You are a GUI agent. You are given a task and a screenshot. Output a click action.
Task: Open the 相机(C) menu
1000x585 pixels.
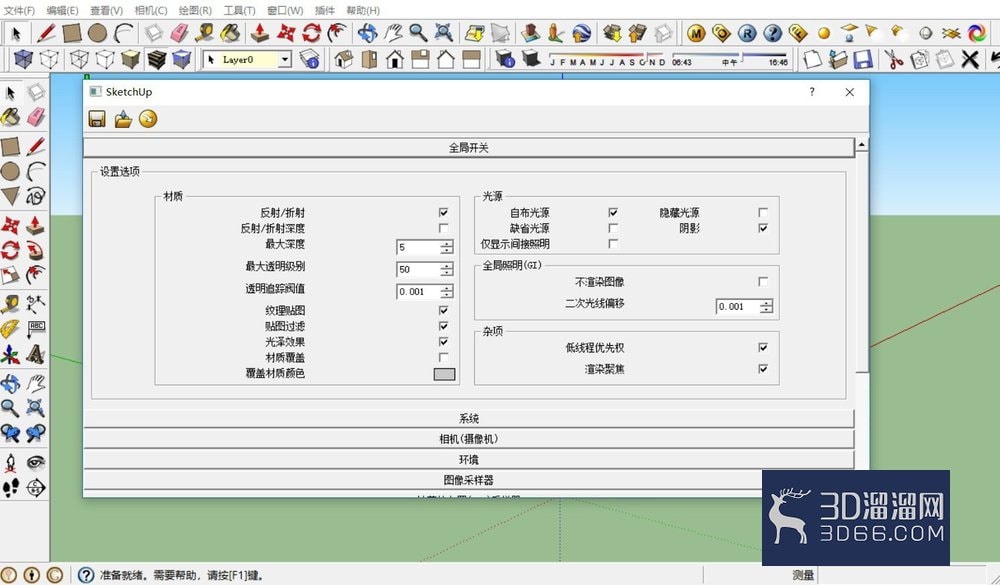click(151, 10)
